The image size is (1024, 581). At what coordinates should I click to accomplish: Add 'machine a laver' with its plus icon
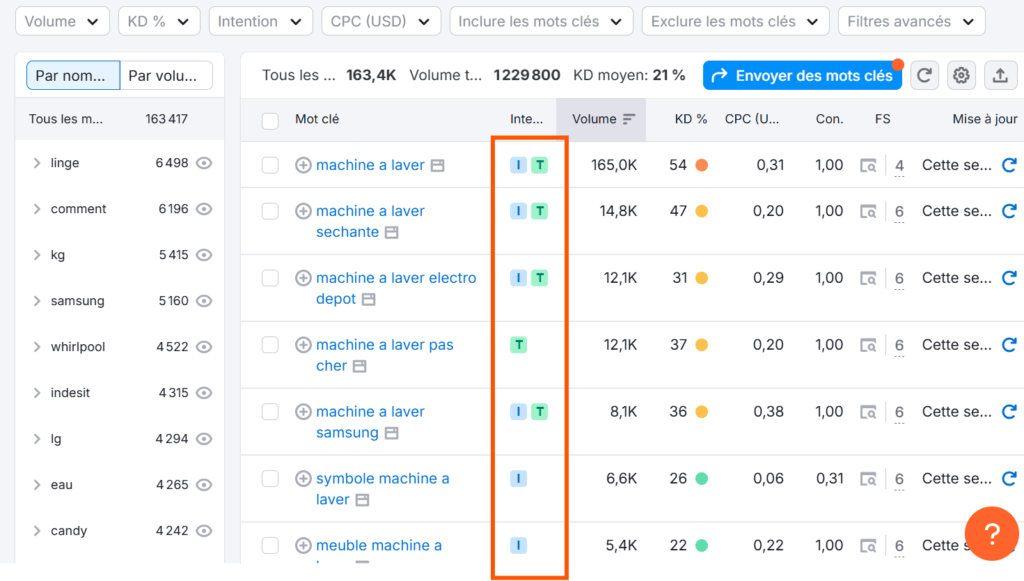(x=303, y=165)
